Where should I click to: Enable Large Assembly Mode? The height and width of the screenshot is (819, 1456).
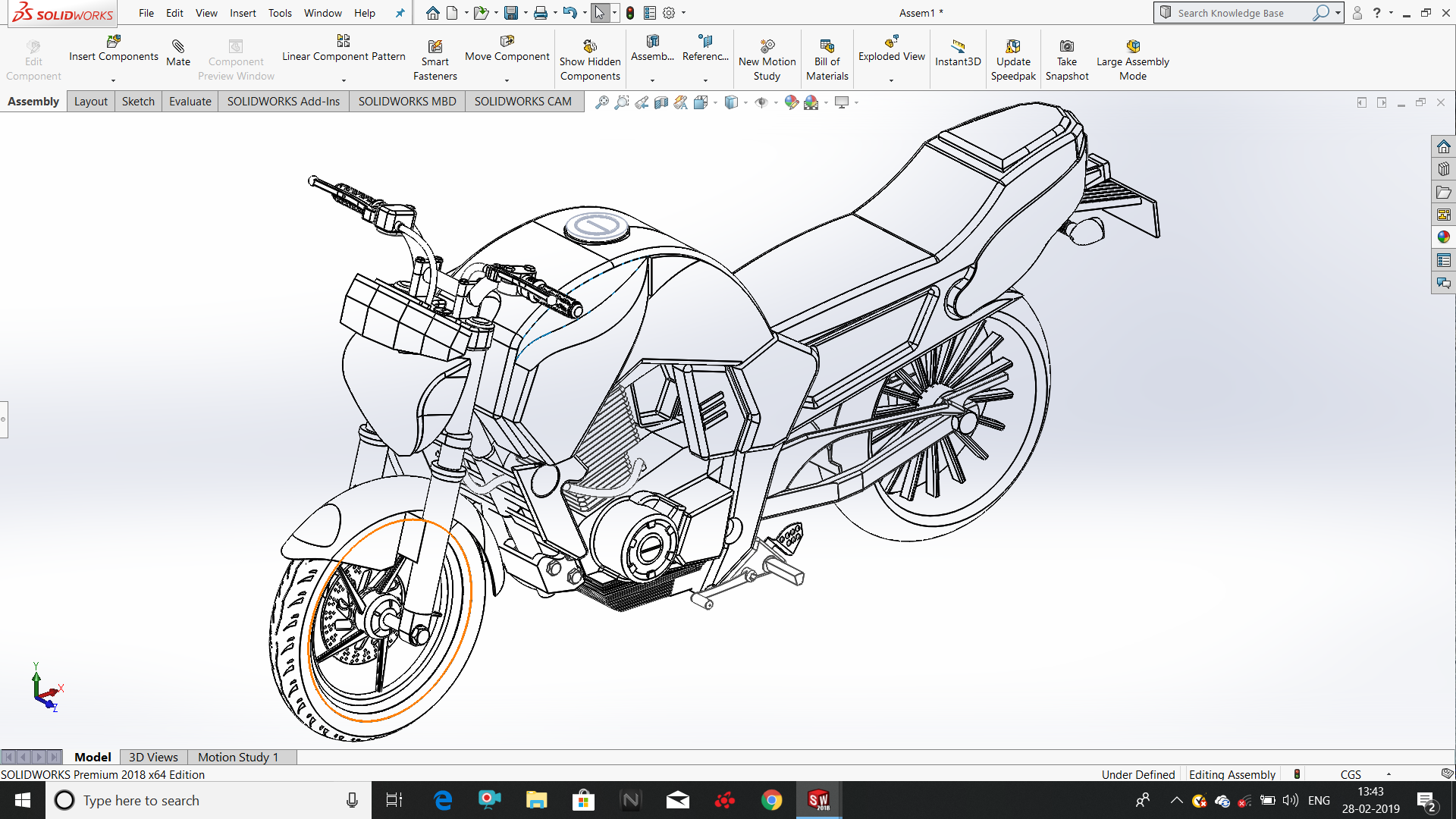1132,58
